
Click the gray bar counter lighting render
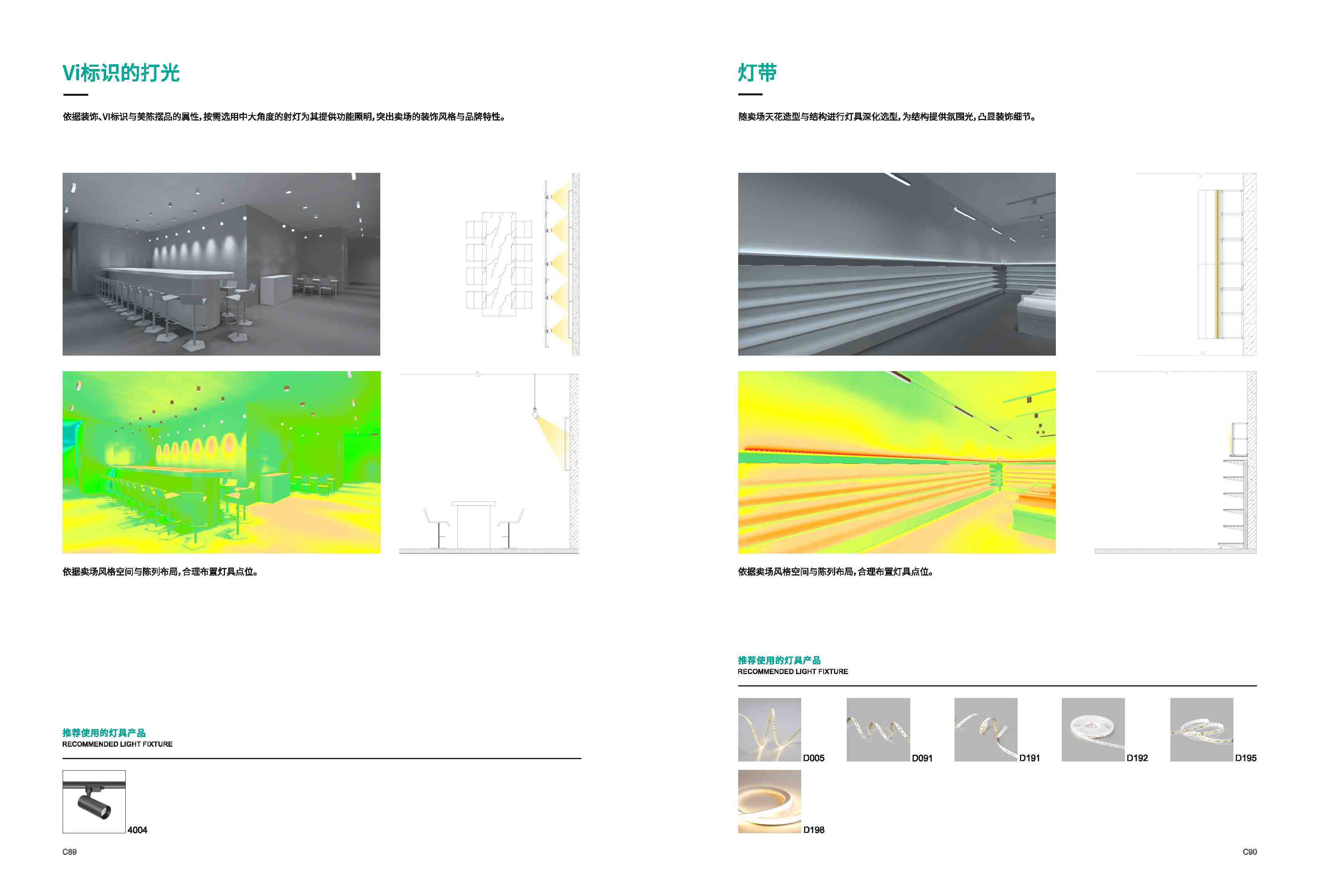coord(221,264)
